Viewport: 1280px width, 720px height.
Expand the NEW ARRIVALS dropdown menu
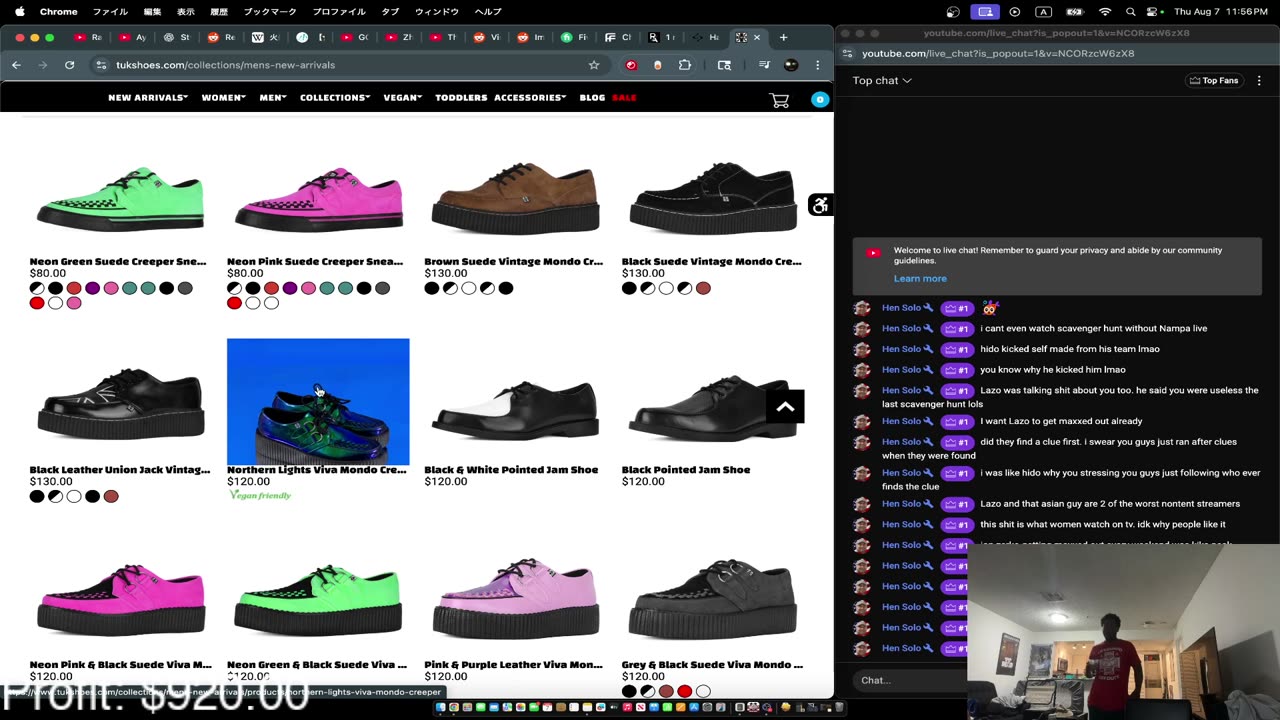(x=148, y=98)
